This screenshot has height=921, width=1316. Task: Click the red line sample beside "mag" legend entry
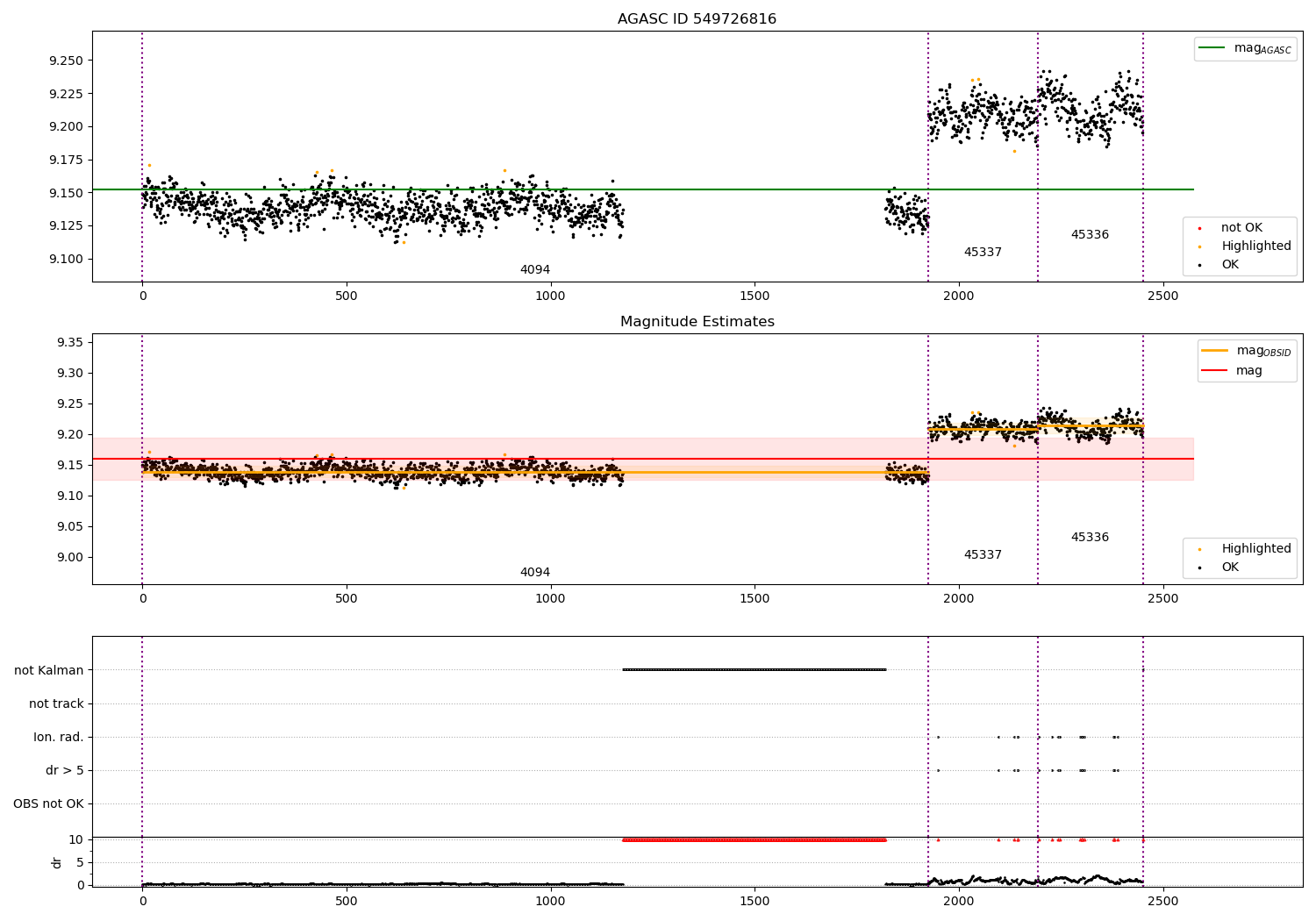click(1214, 371)
